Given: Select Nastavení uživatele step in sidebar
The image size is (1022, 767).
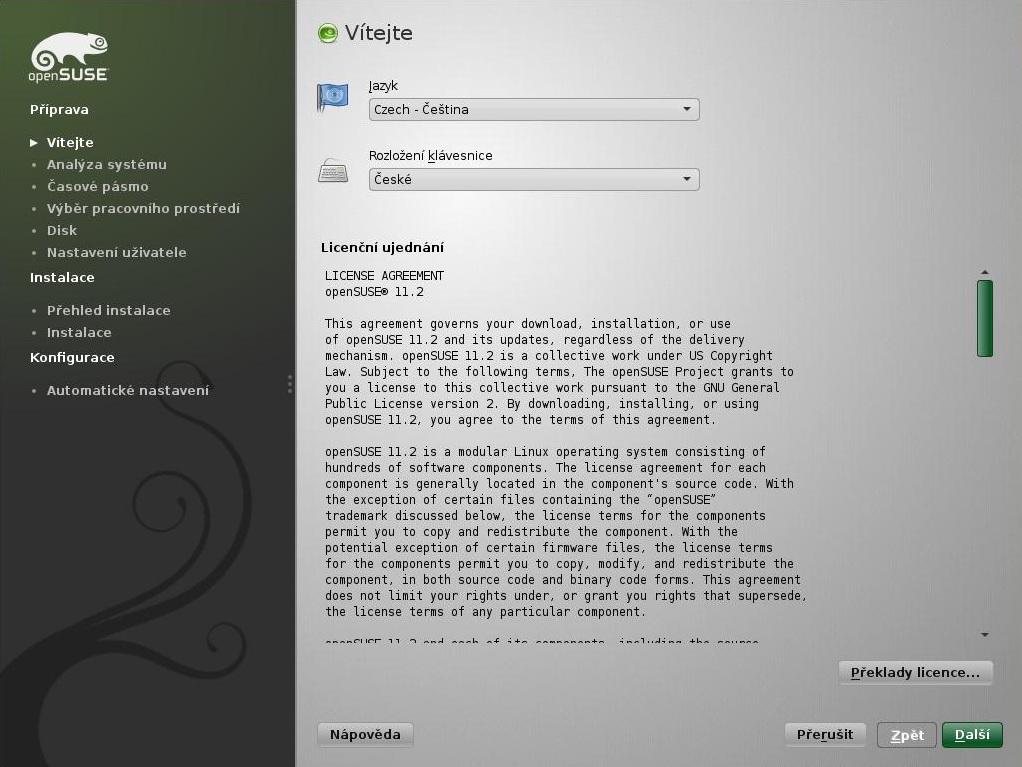Looking at the screenshot, I should click(x=116, y=252).
